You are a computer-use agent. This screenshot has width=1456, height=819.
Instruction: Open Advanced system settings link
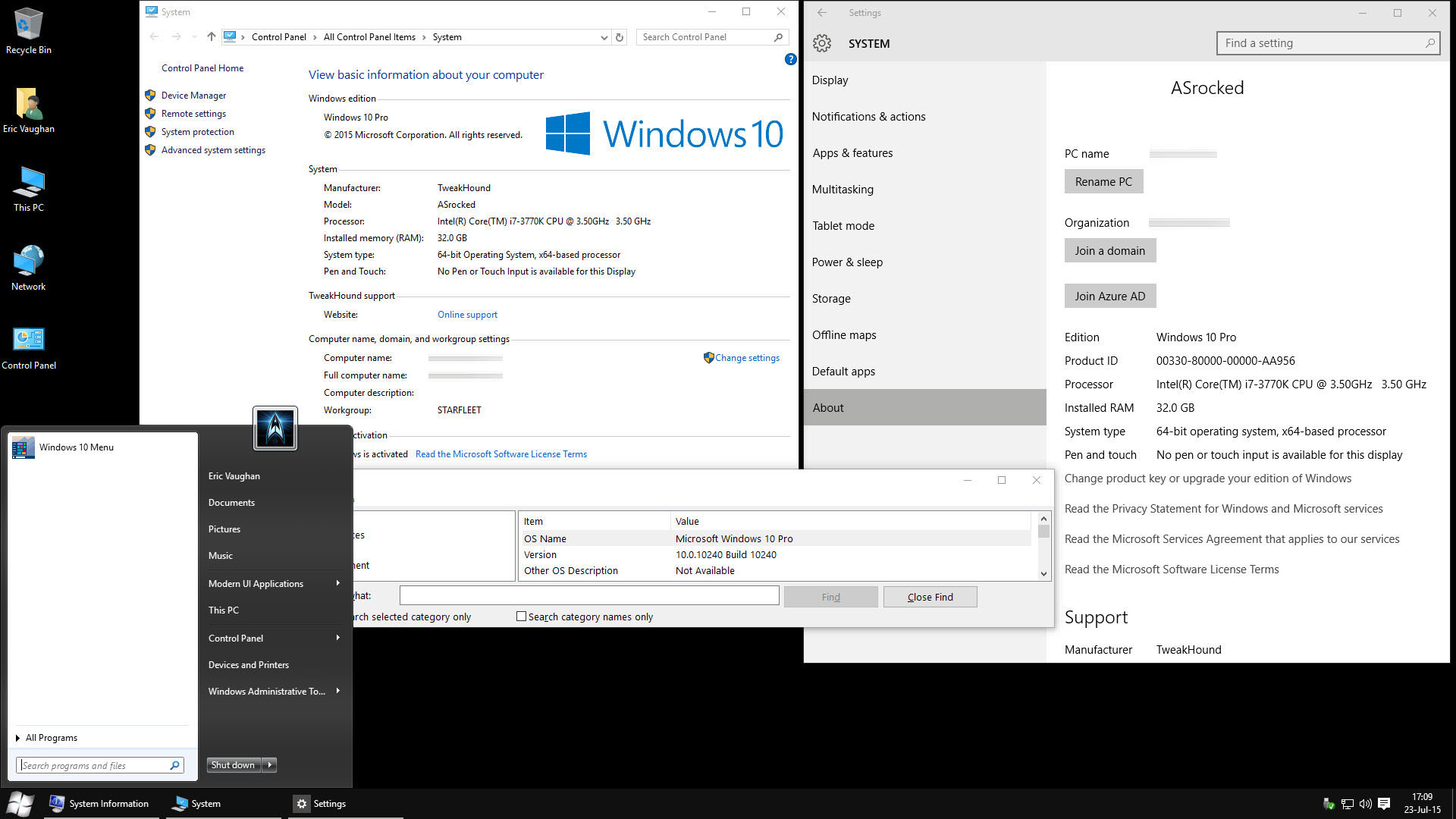click(213, 150)
